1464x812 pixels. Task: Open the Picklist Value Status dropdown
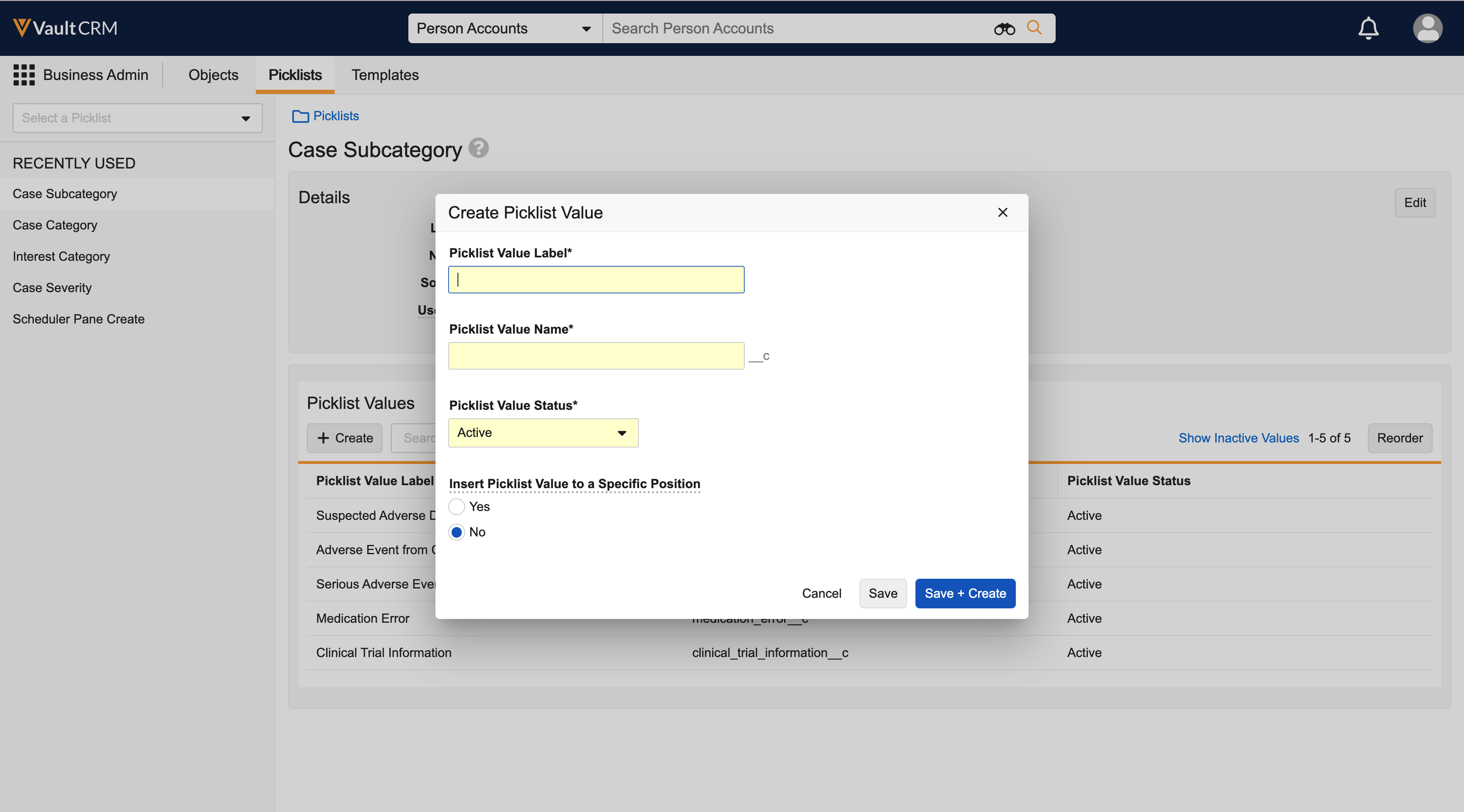[x=543, y=433]
